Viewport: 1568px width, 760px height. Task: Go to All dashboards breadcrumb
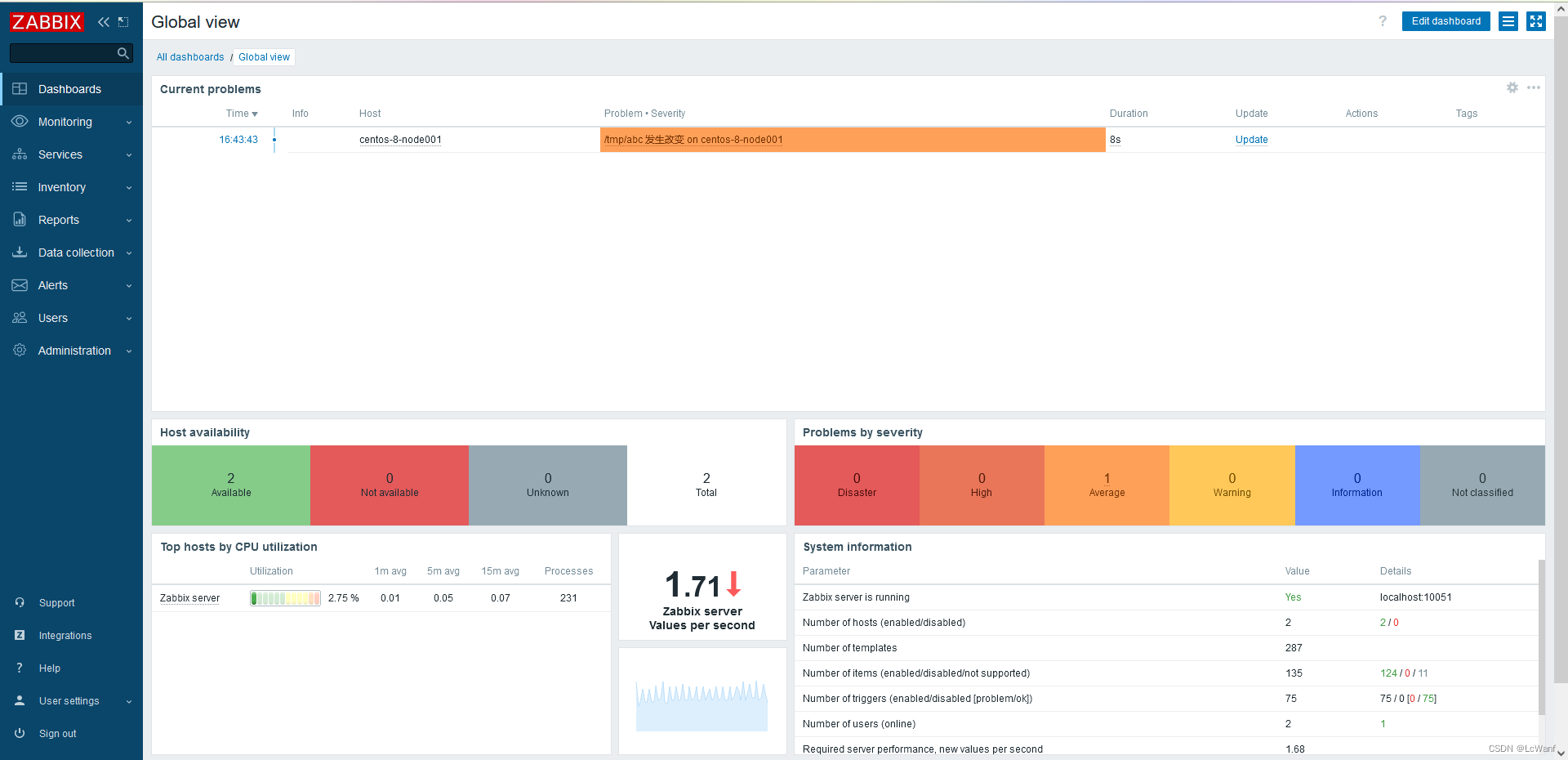190,57
